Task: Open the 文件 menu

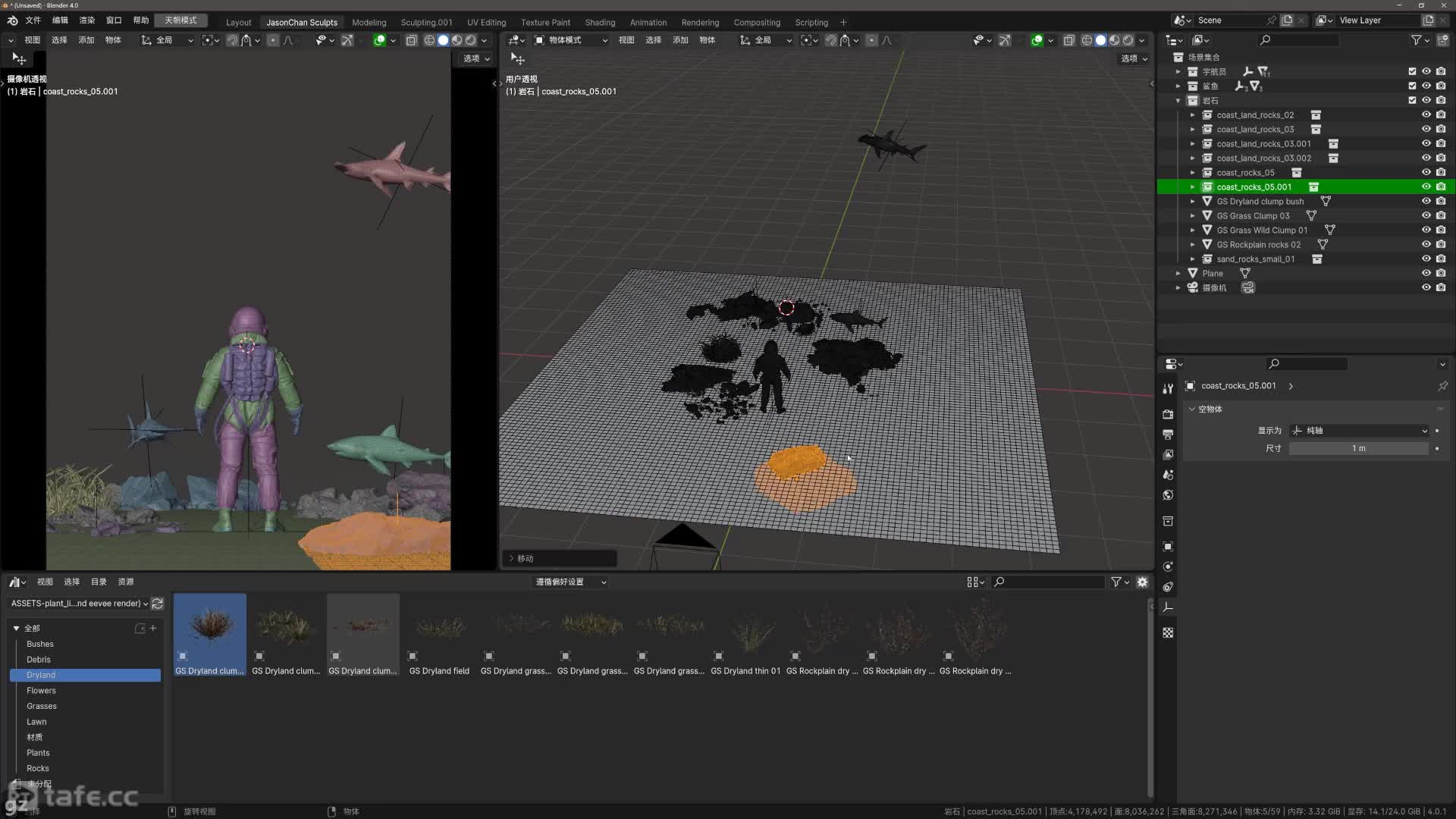Action: (33, 20)
